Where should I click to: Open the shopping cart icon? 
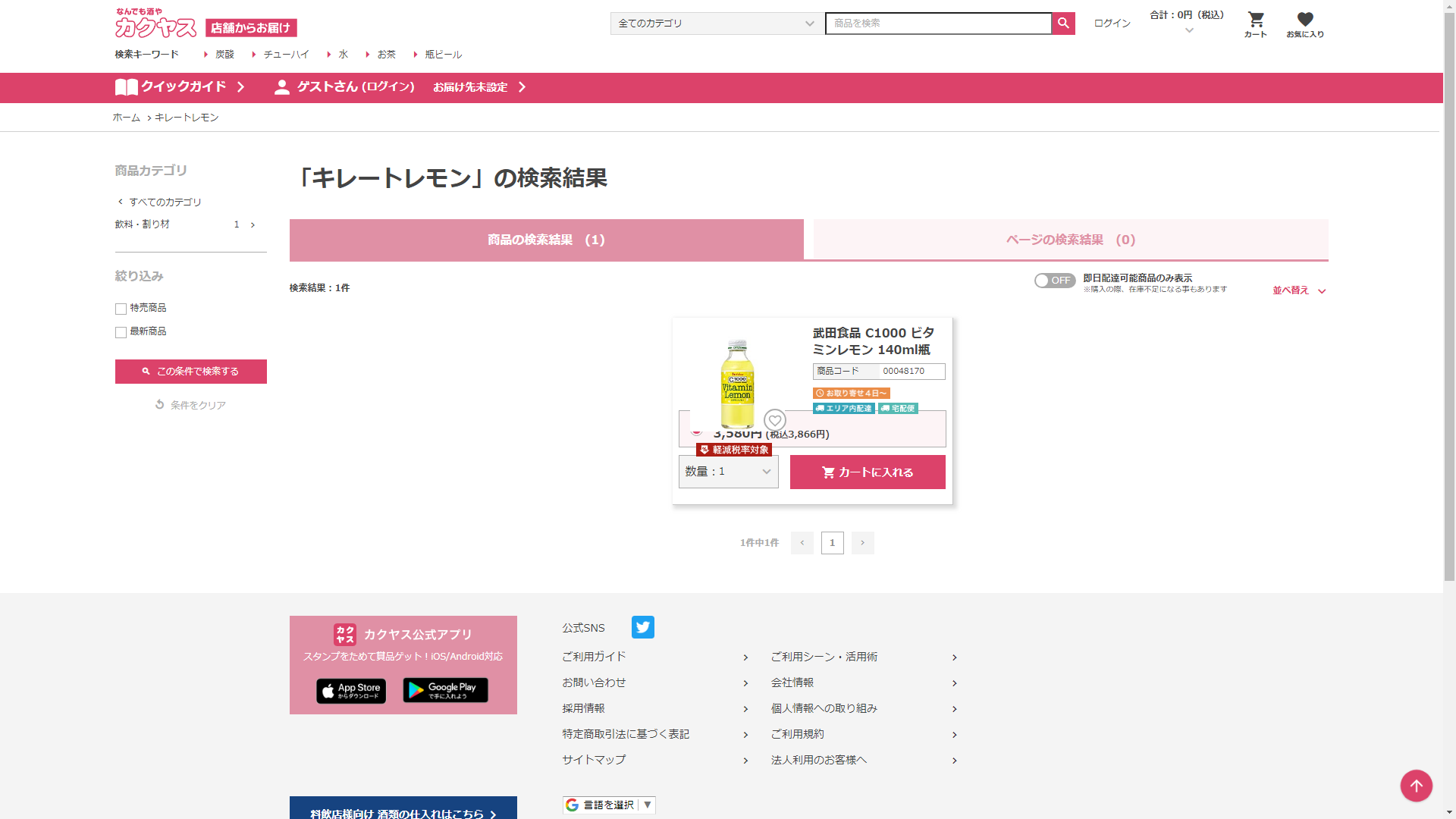point(1256,20)
